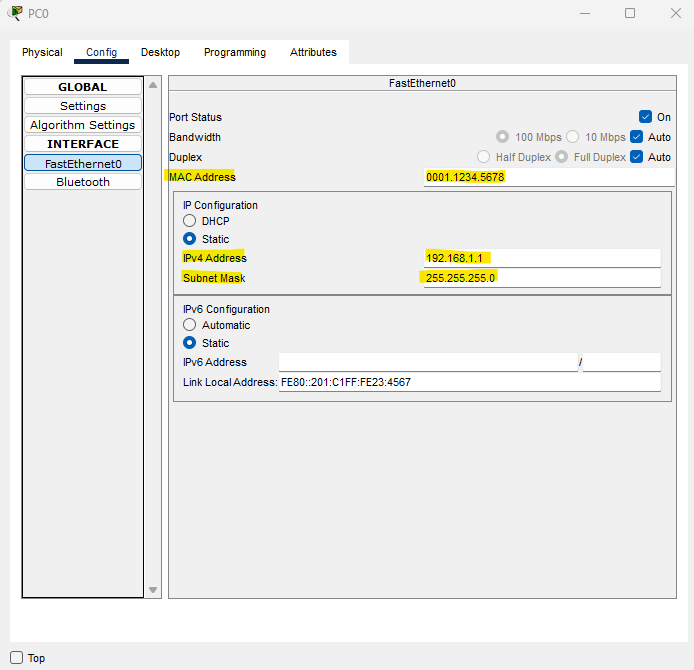
Task: Click the Port Status label
Action: (195, 117)
